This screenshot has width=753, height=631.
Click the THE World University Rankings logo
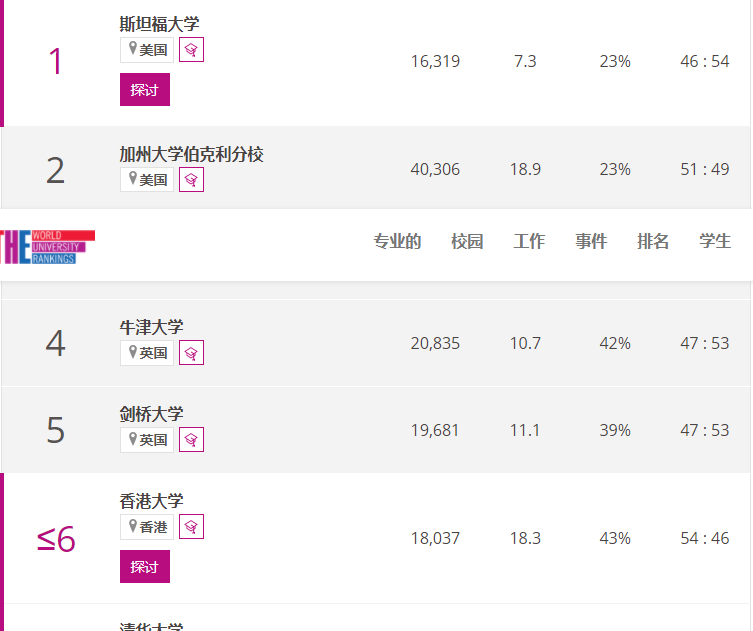point(47,247)
